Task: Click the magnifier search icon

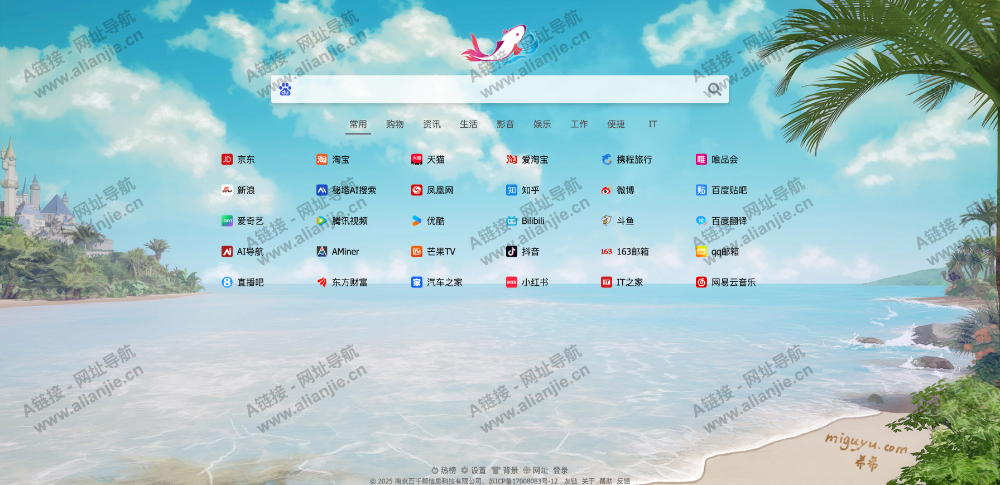Action: (714, 90)
